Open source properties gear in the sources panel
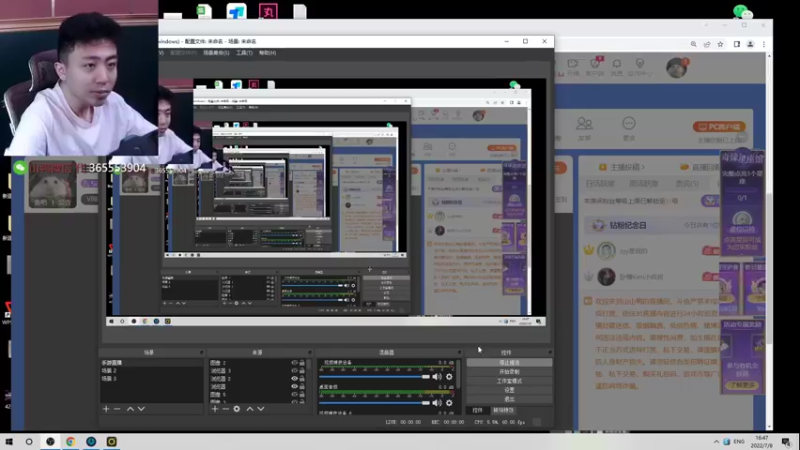The image size is (800, 450). pyautogui.click(x=237, y=409)
